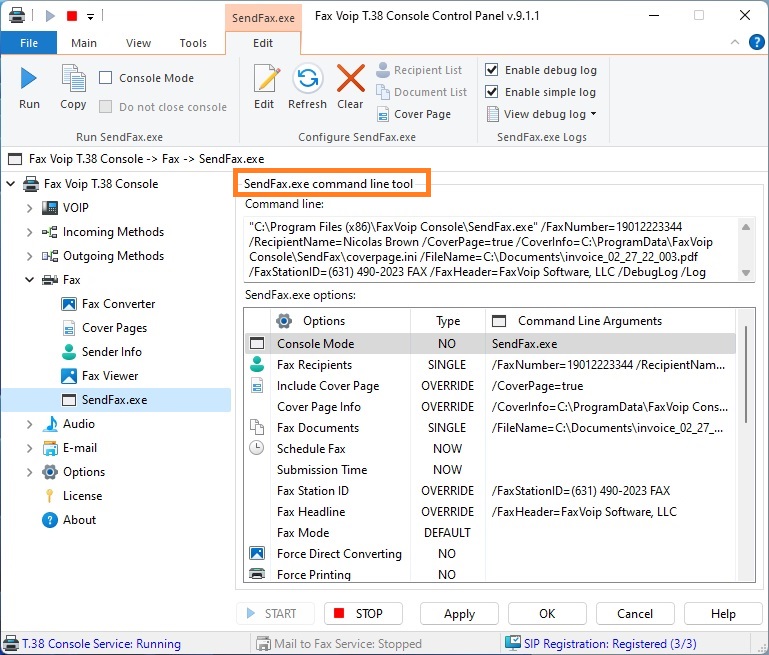Switch to the View ribbon tab
The height and width of the screenshot is (655, 769).
[138, 43]
